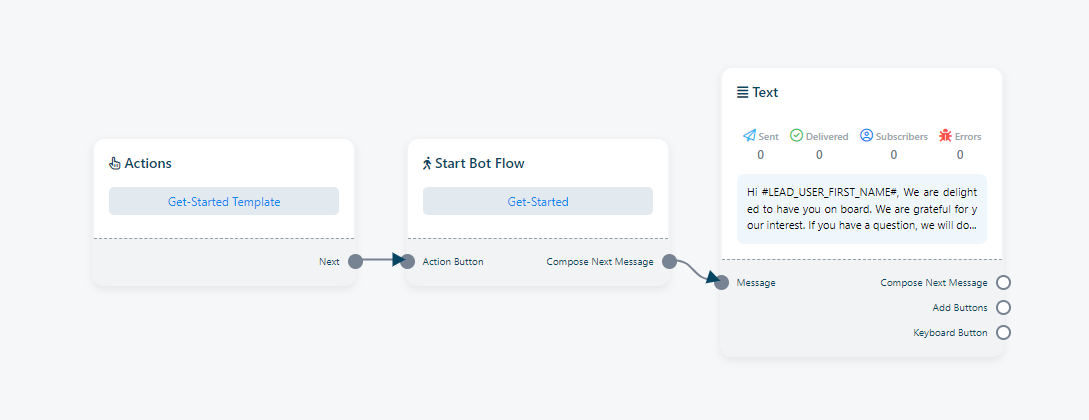The image size is (1089, 420).
Task: Click the red Errors bug icon
Action: [x=945, y=136]
